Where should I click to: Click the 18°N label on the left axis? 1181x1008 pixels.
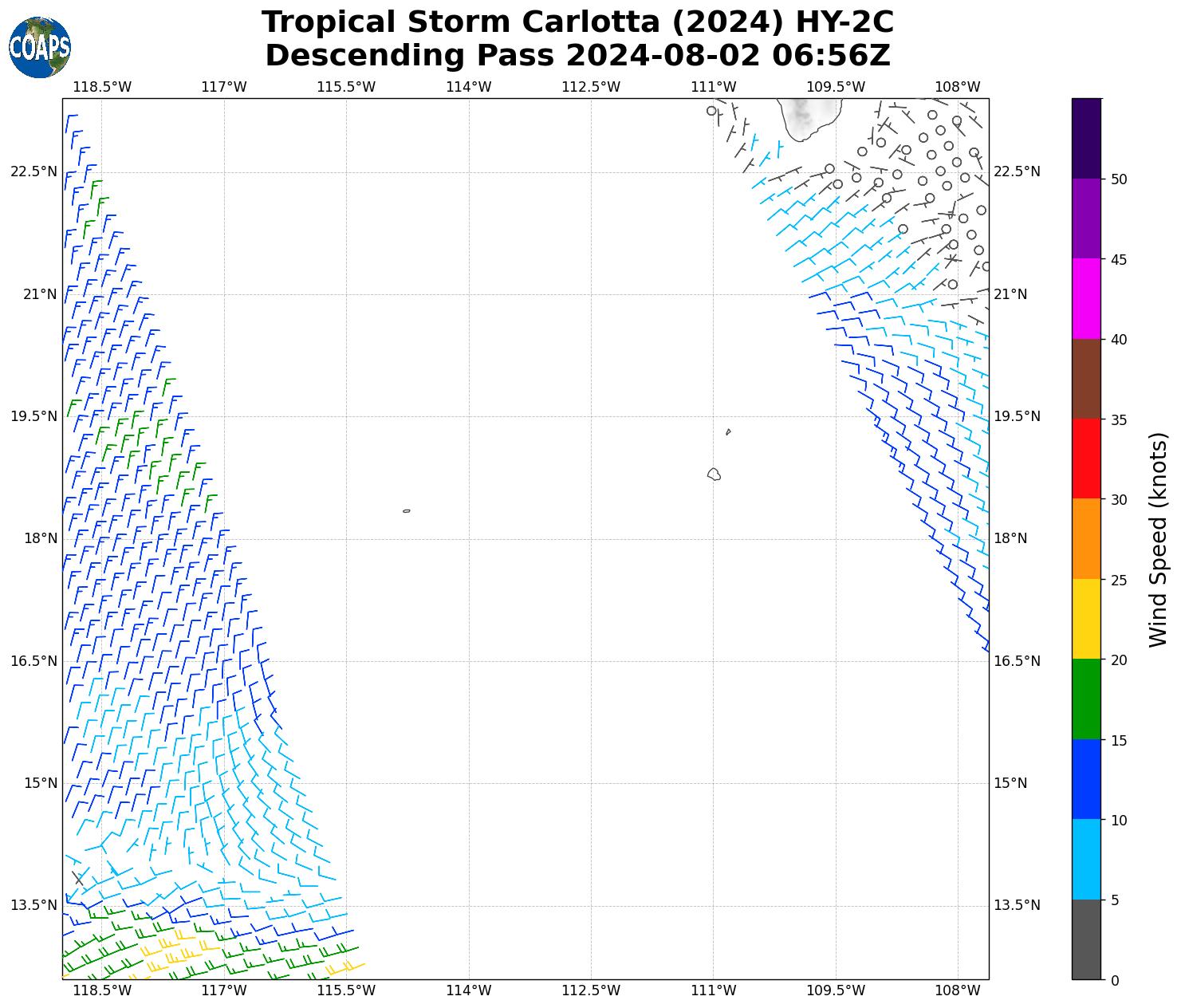(41, 538)
